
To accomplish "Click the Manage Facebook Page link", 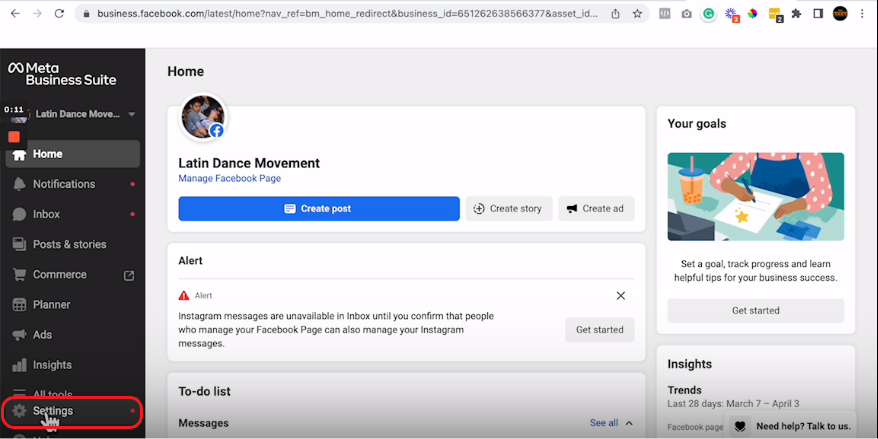I will pos(230,179).
